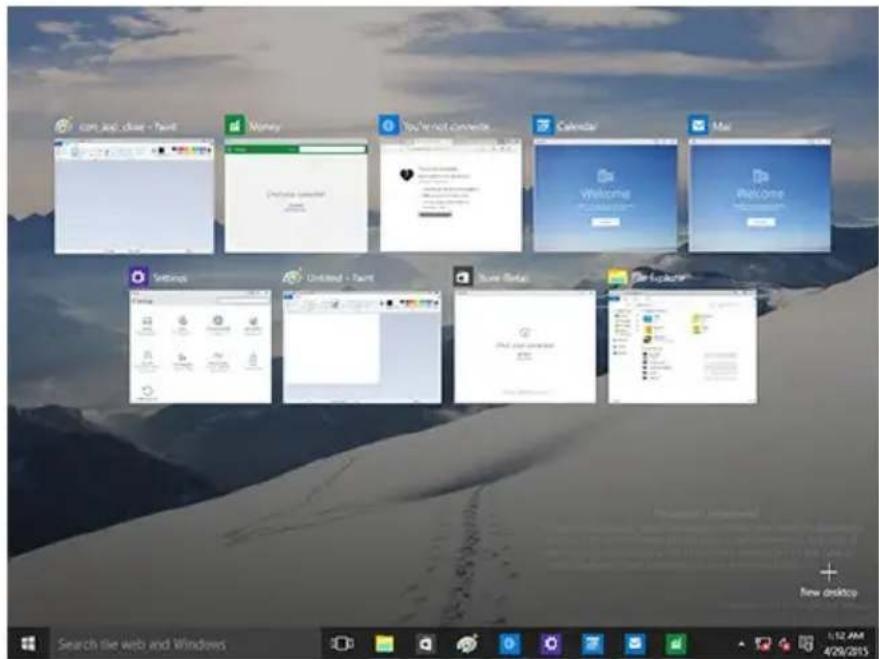Image resolution: width=879 pixels, height=659 pixels.
Task: Click the Mail app icon above its thumbnail
Action: [x=698, y=126]
